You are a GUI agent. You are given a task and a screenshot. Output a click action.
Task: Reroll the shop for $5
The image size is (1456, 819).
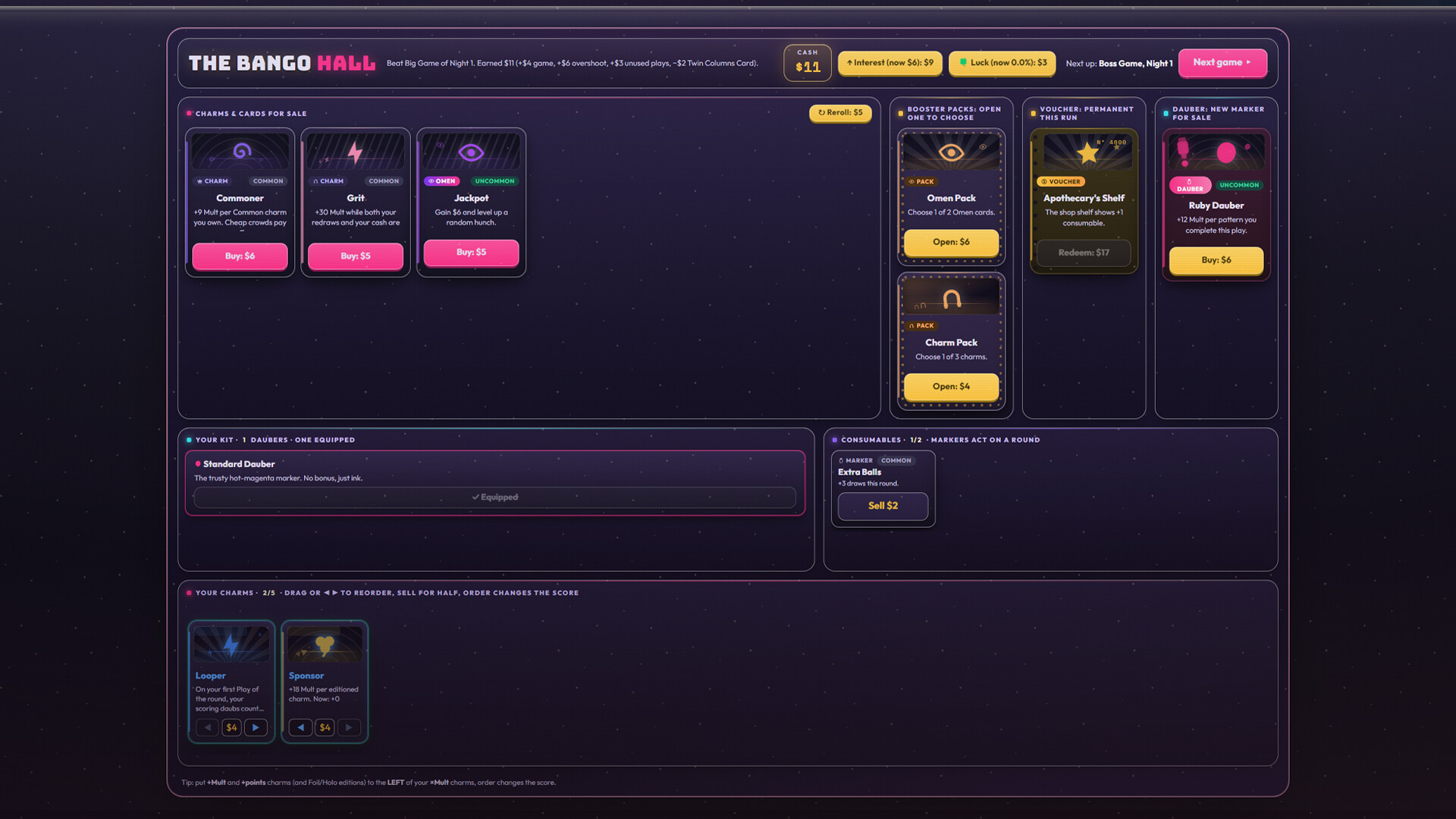click(x=840, y=113)
